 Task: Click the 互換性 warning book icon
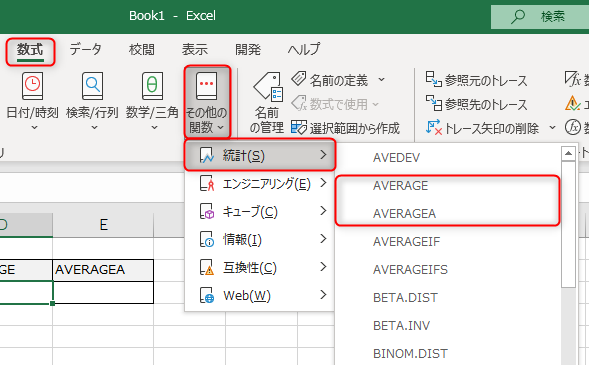coord(207,267)
